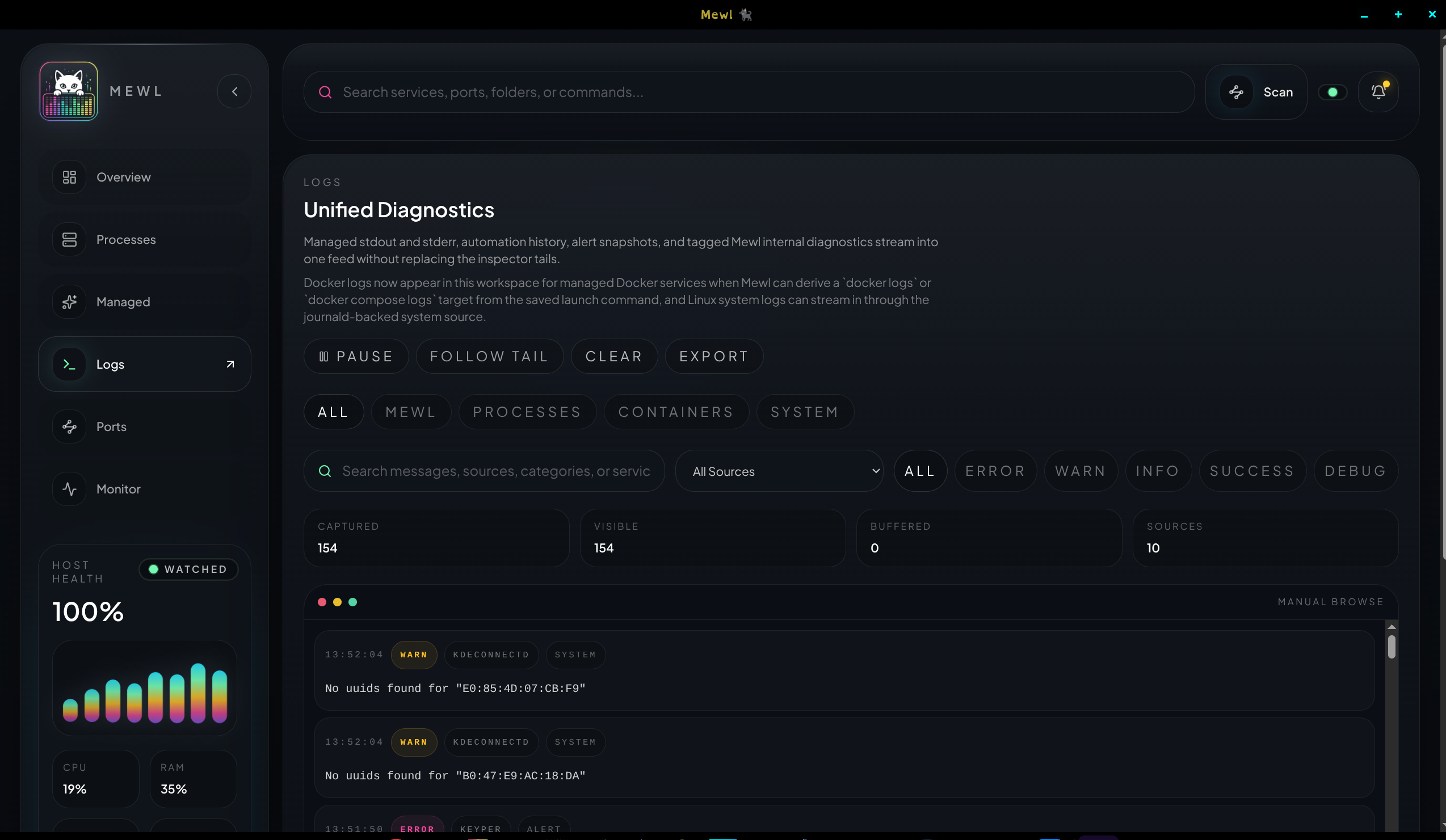1446x840 pixels.
Task: Click the Scan button
Action: pos(1256,92)
